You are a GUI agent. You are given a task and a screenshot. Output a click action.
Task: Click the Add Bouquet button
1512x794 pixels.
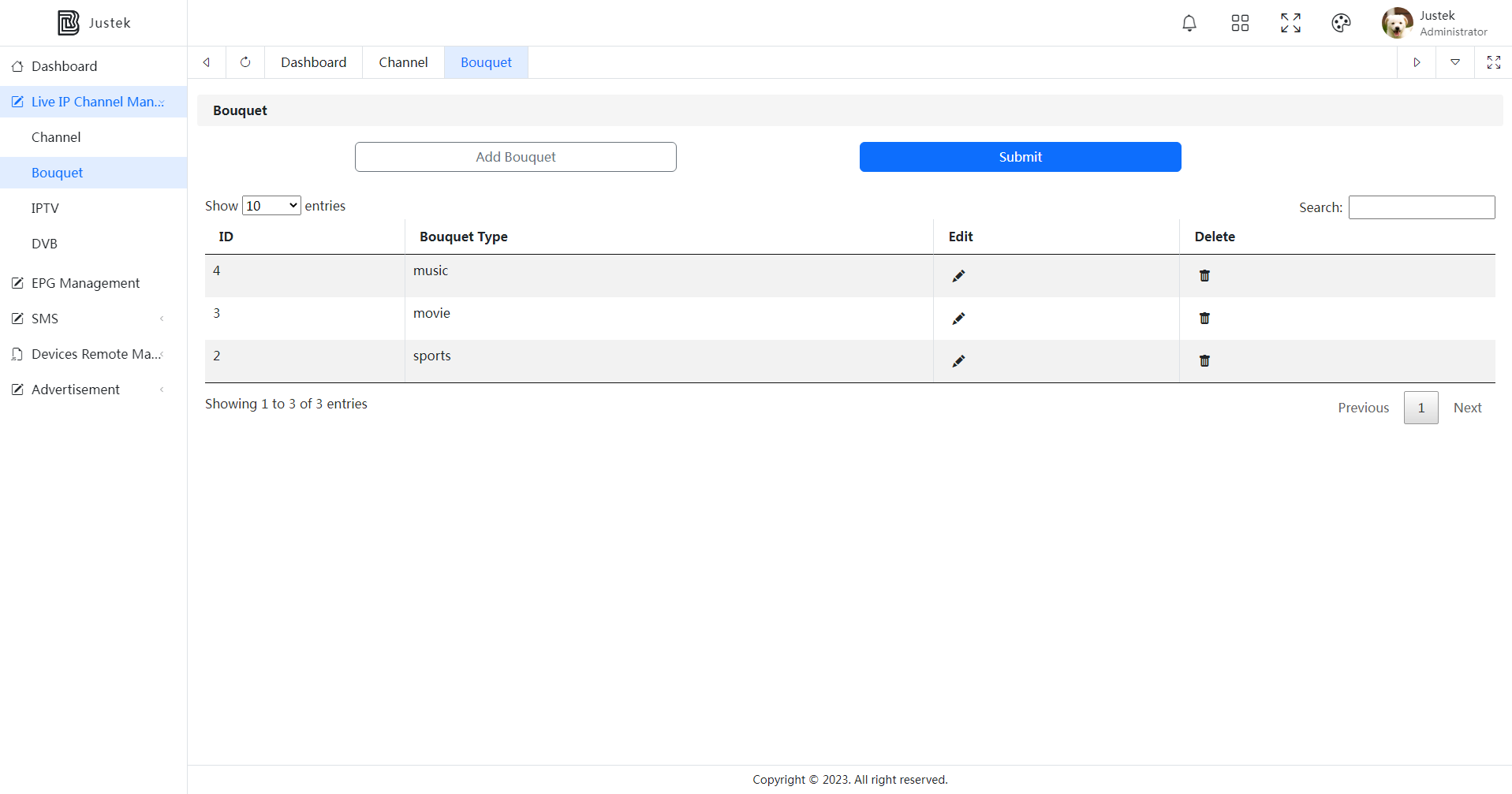coord(516,157)
